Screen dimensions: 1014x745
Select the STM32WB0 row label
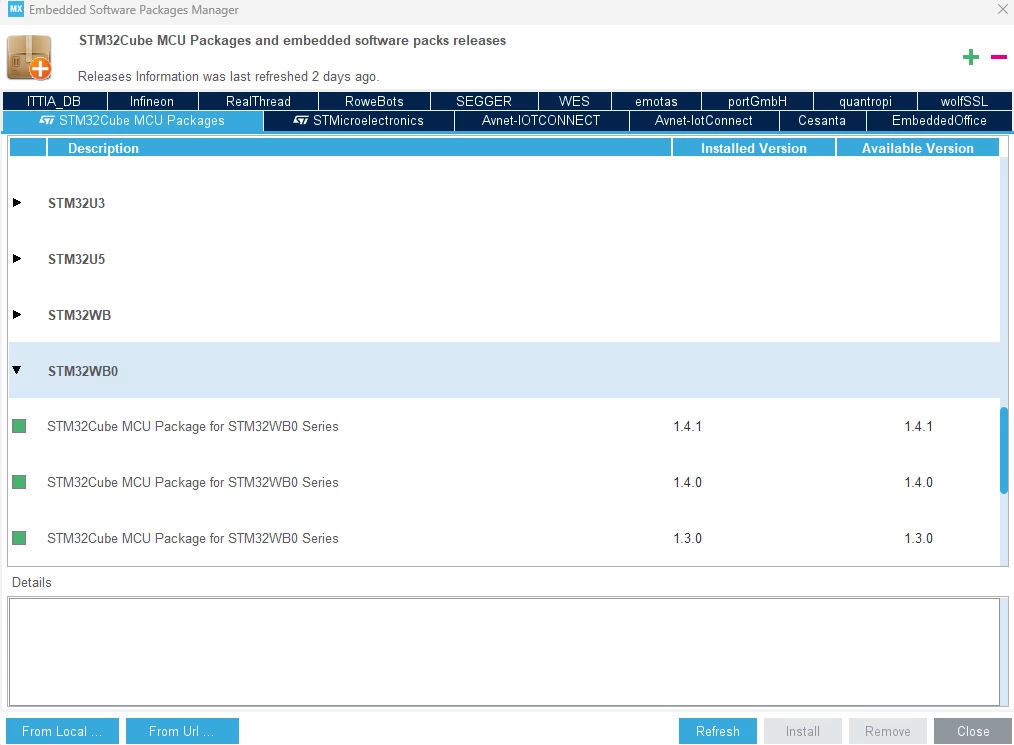click(83, 371)
